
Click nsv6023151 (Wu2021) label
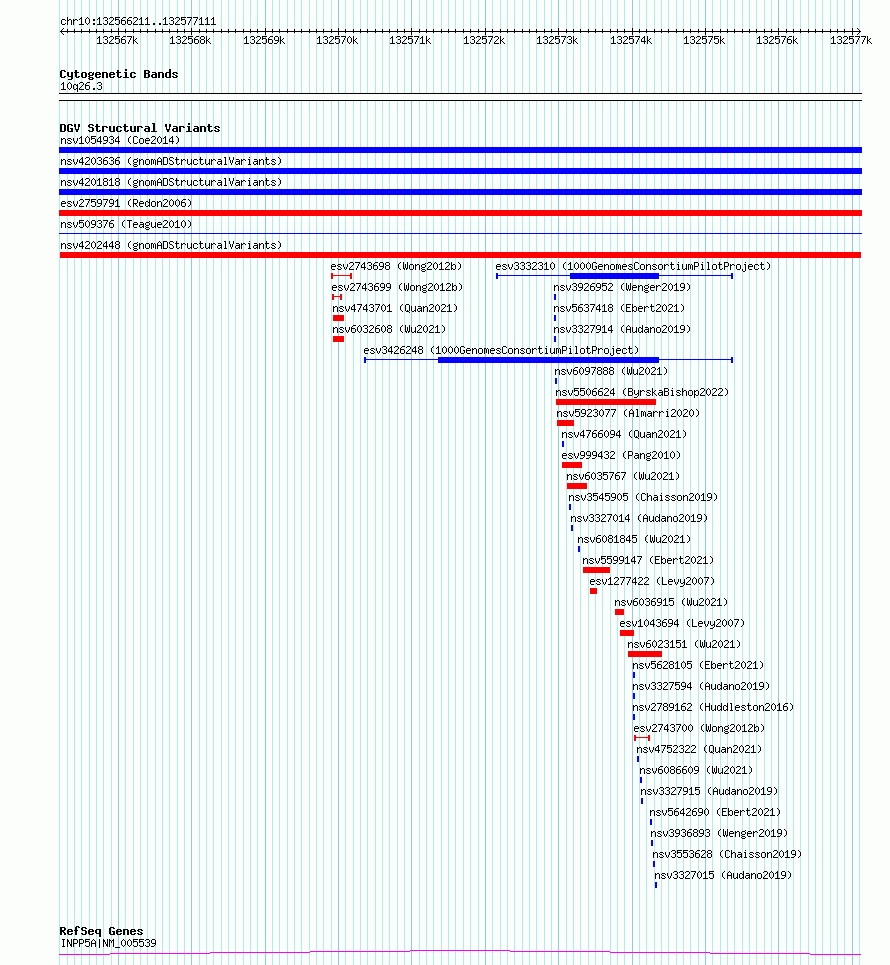pyautogui.click(x=684, y=644)
